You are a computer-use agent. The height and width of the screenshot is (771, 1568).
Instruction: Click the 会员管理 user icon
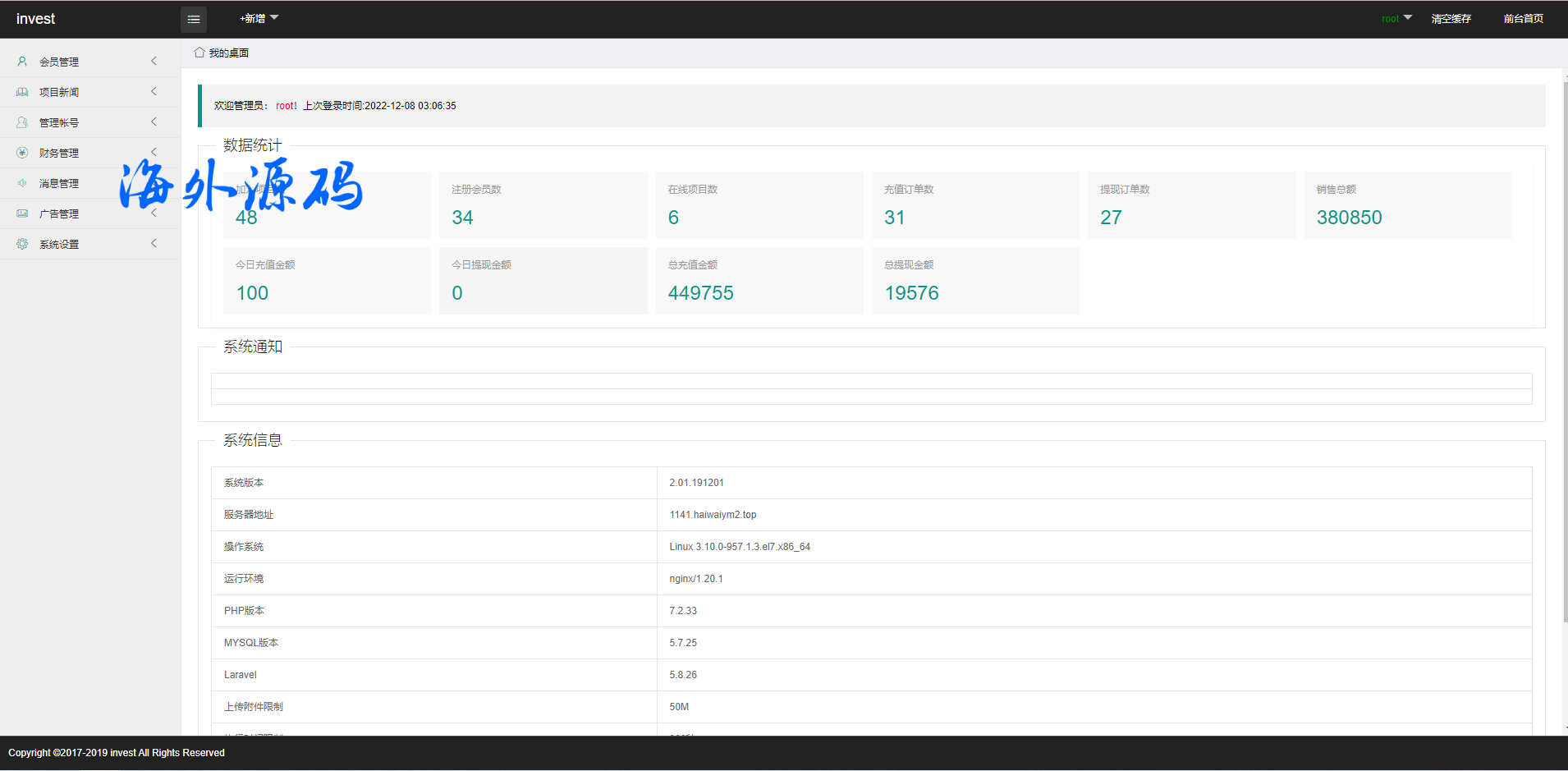(22, 62)
